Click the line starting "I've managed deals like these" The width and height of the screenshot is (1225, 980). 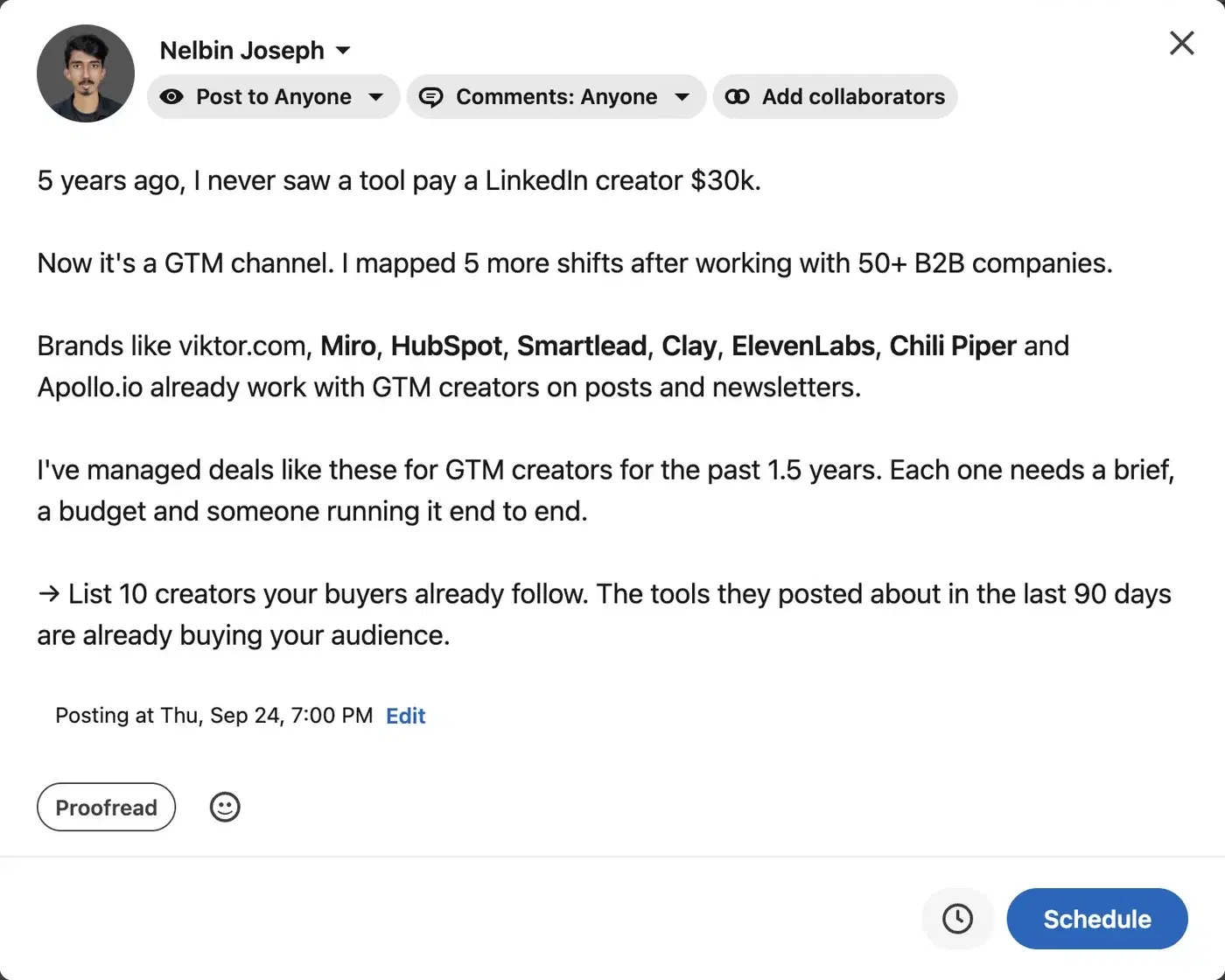tap(605, 470)
